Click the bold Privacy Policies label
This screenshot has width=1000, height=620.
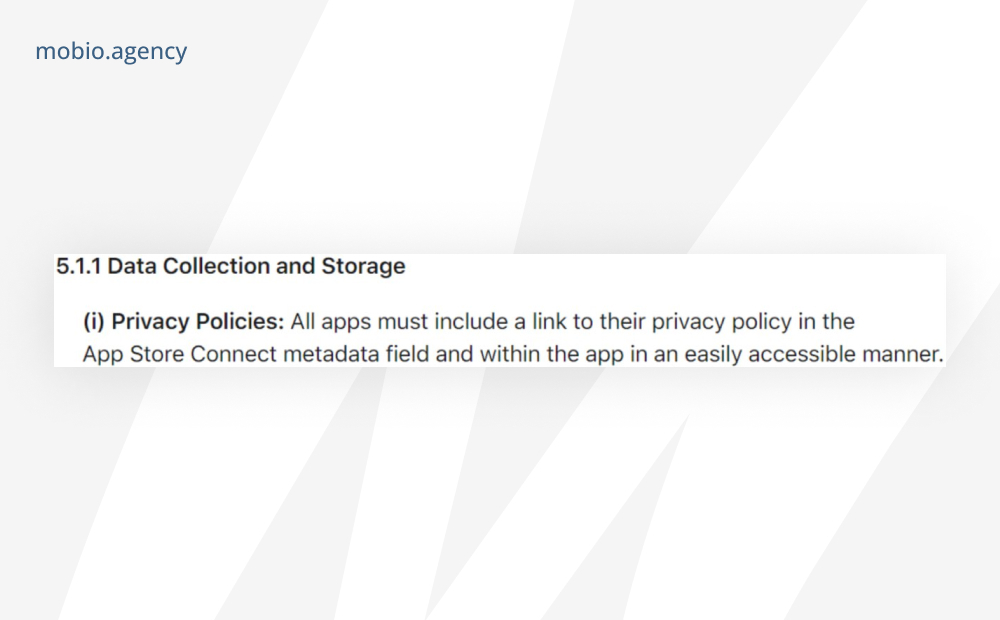[x=198, y=321]
